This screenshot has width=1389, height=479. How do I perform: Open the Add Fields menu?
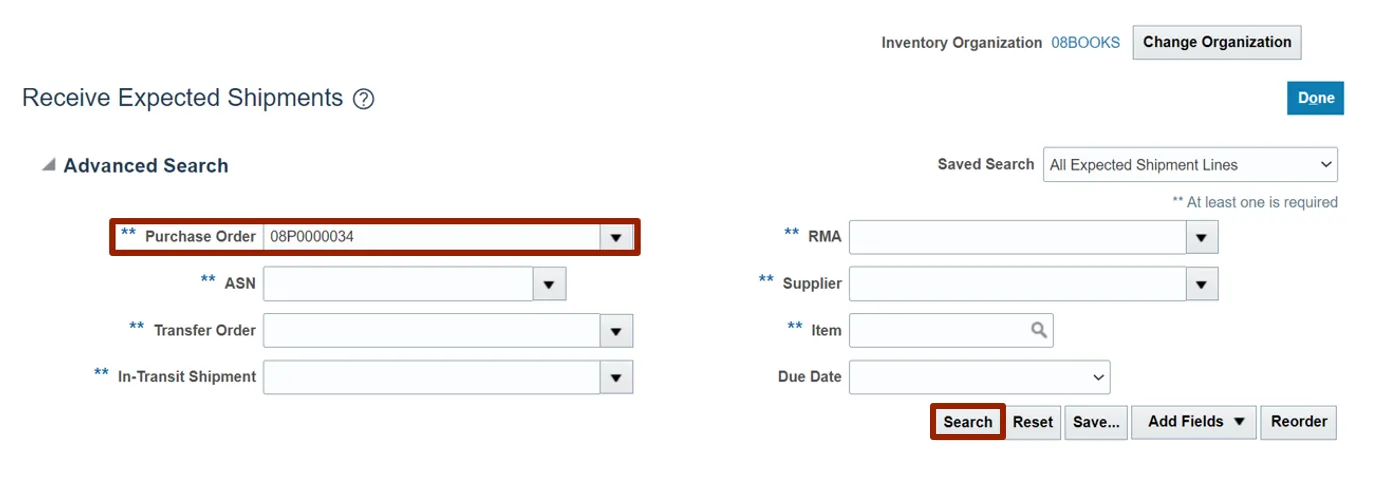point(1194,422)
